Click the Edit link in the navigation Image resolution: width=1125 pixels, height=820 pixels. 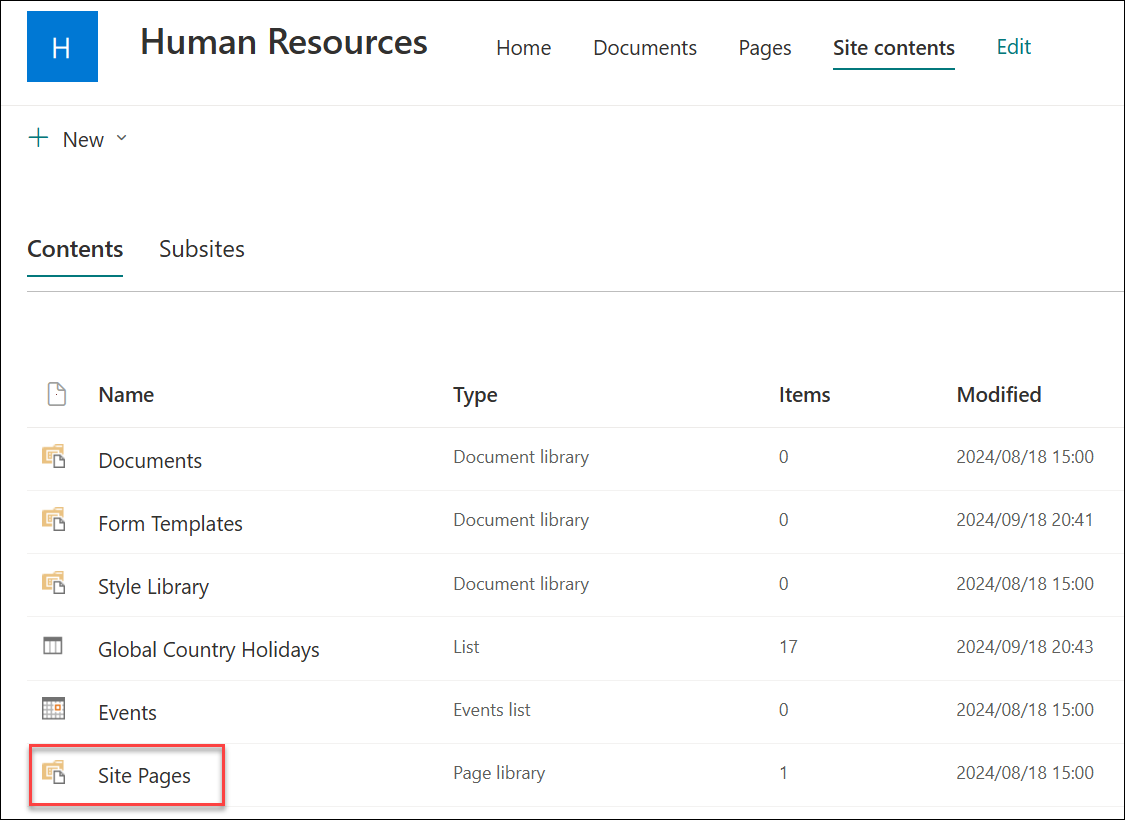1013,46
